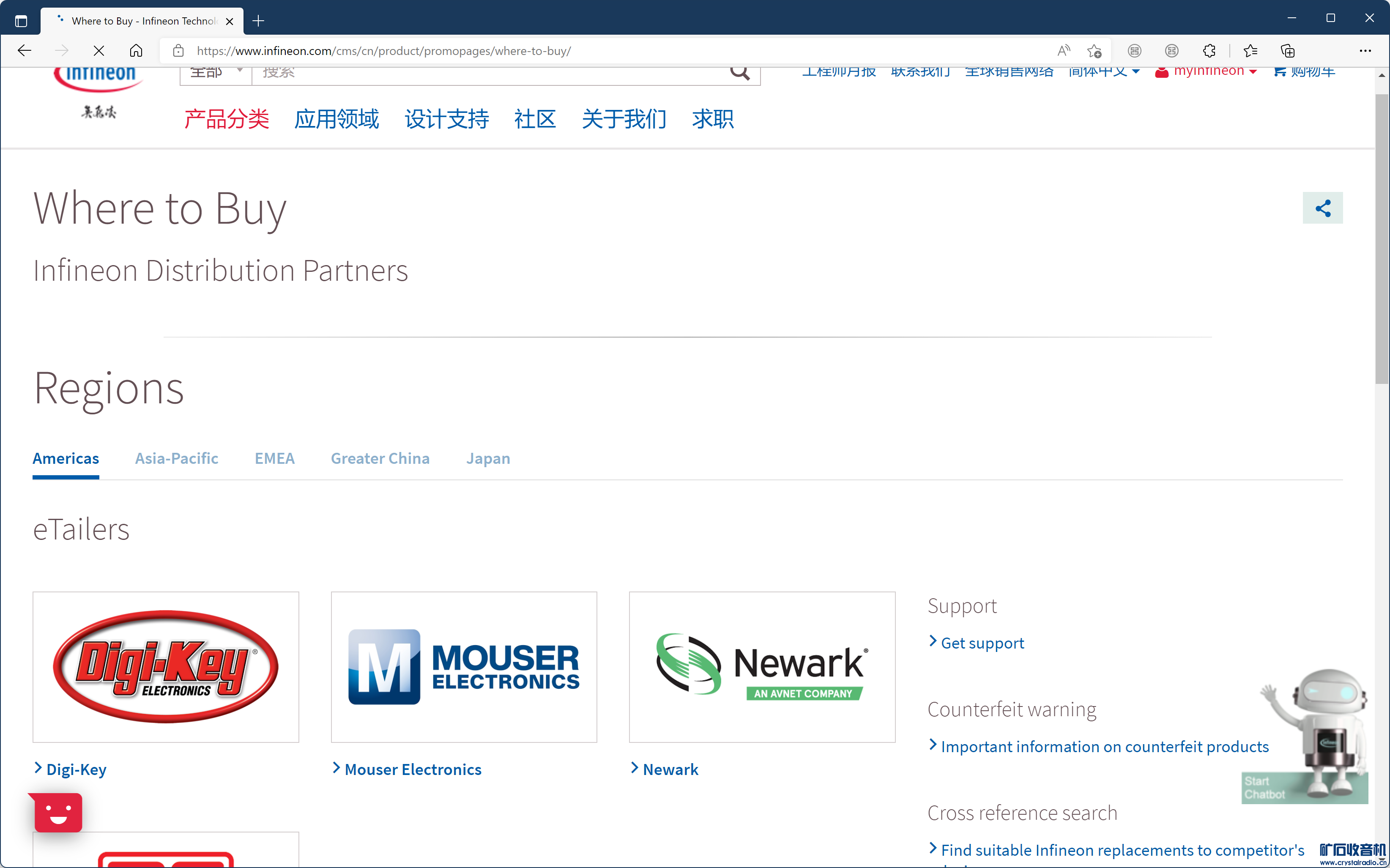The image size is (1390, 868).
Task: Click the Read aloud icon
Action: tap(1064, 51)
